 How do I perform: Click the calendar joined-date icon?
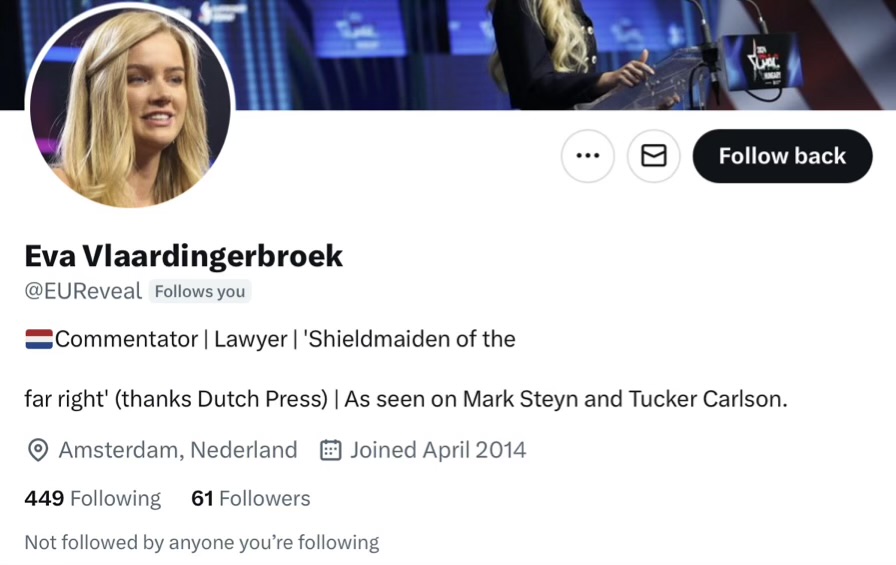(330, 450)
